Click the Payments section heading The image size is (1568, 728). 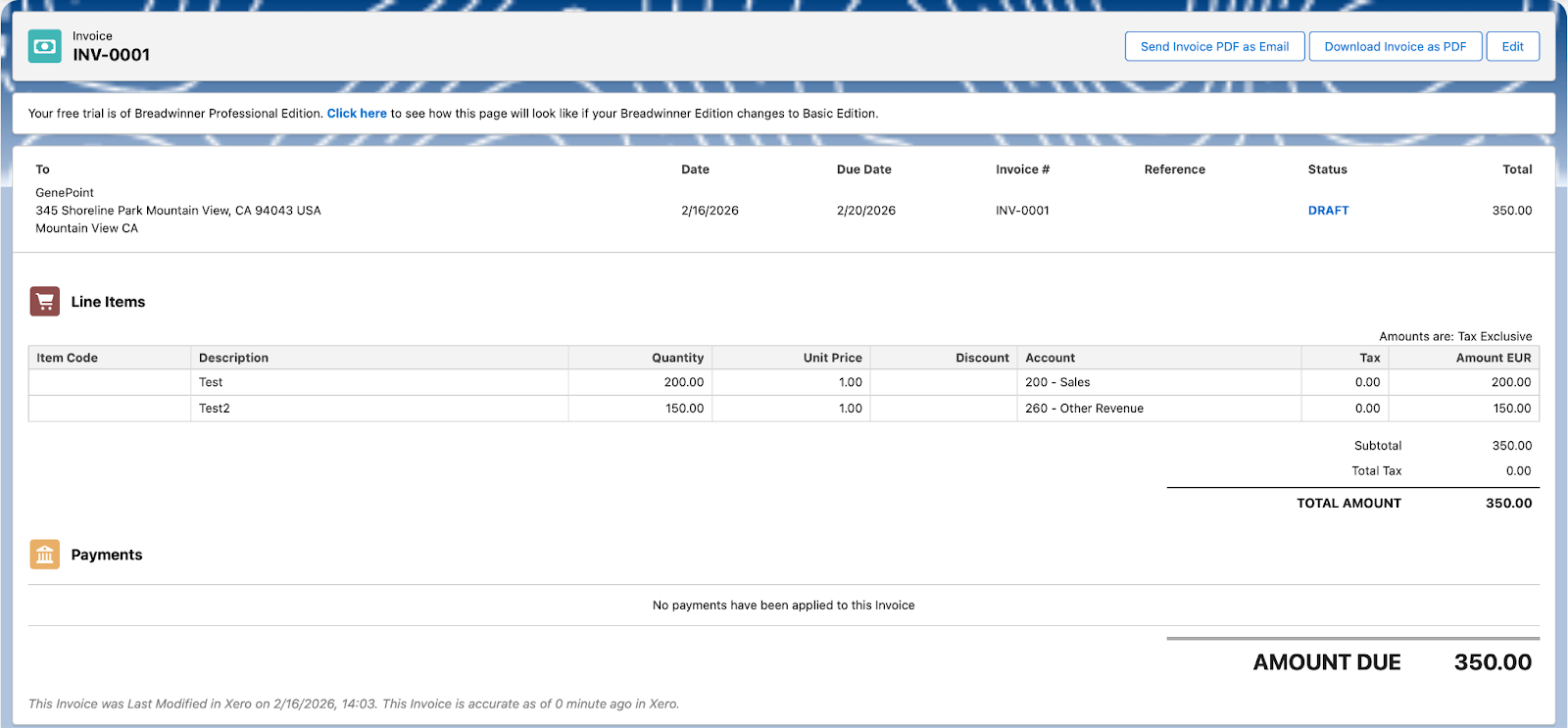[107, 555]
